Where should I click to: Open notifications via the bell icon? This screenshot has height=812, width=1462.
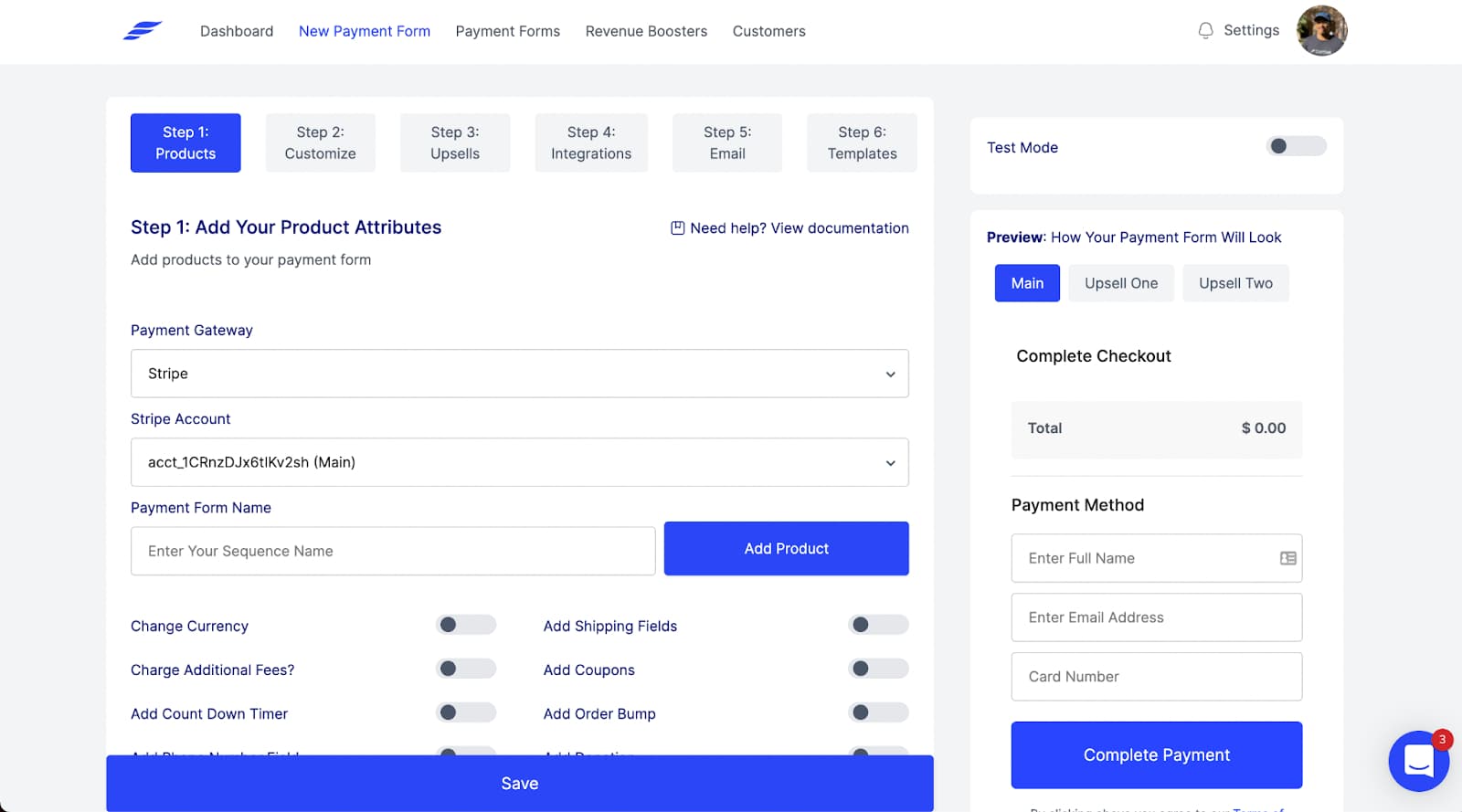(1205, 31)
